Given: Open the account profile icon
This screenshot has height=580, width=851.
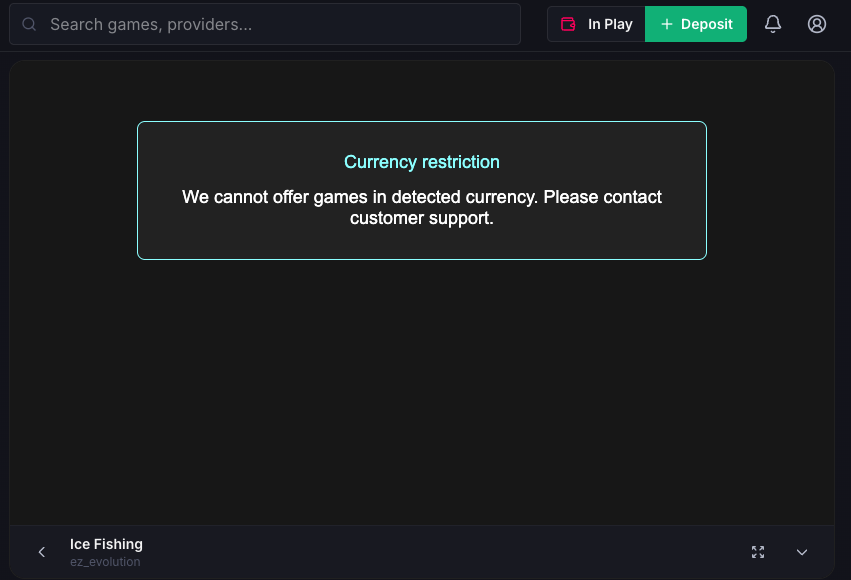Looking at the screenshot, I should point(816,24).
